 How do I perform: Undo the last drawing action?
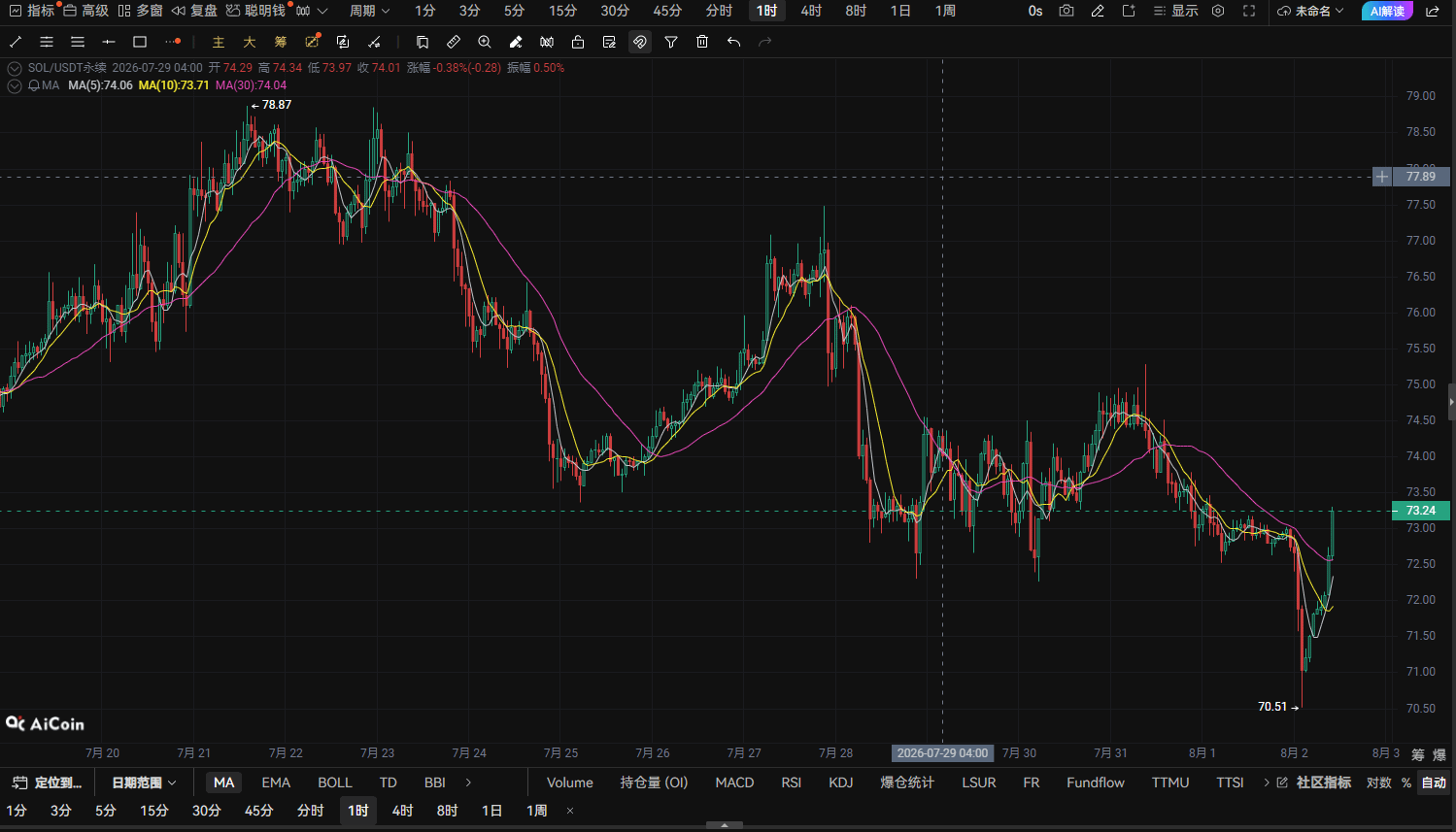[x=733, y=42]
